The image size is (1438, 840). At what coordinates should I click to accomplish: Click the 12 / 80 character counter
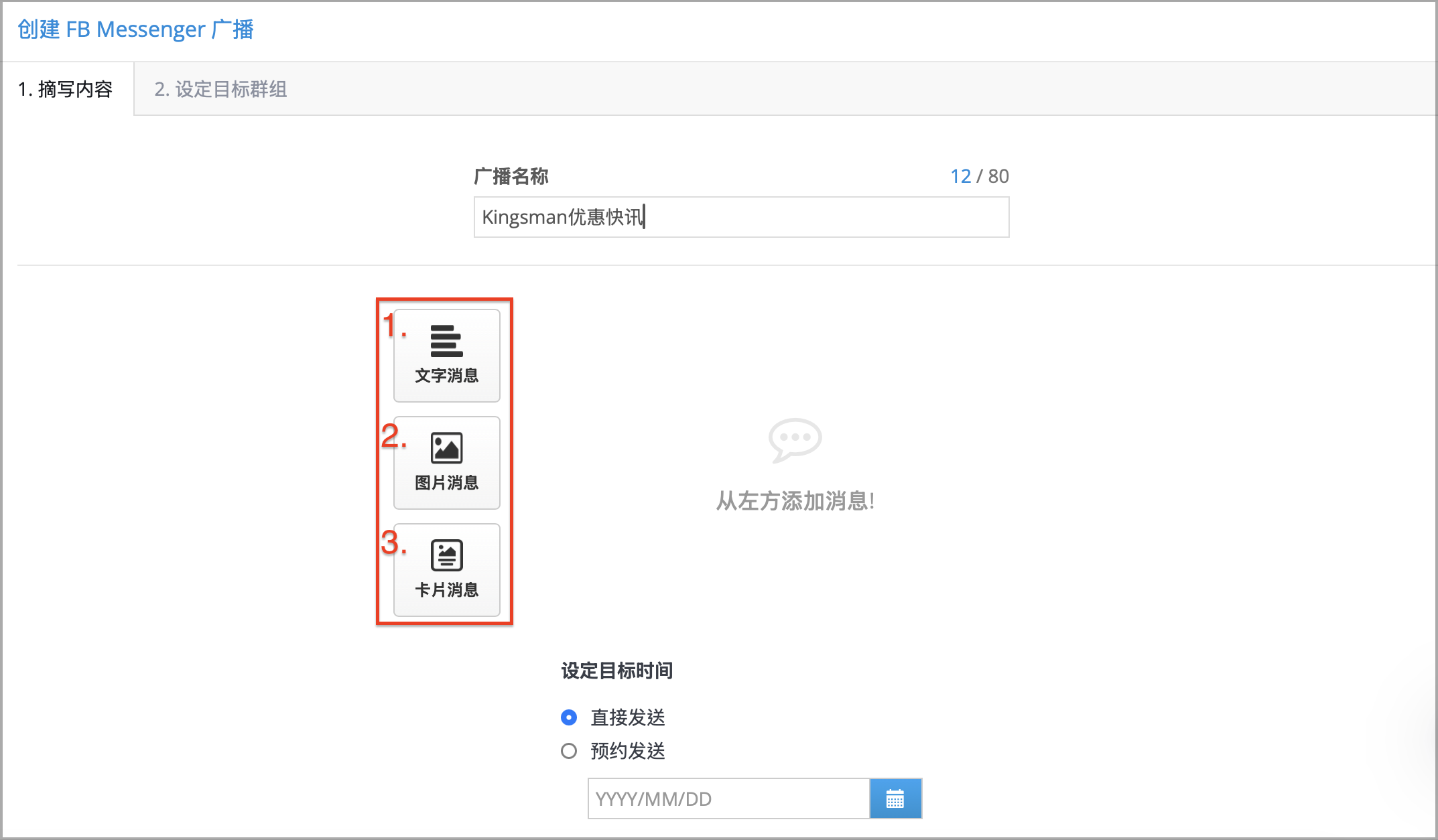coord(980,176)
